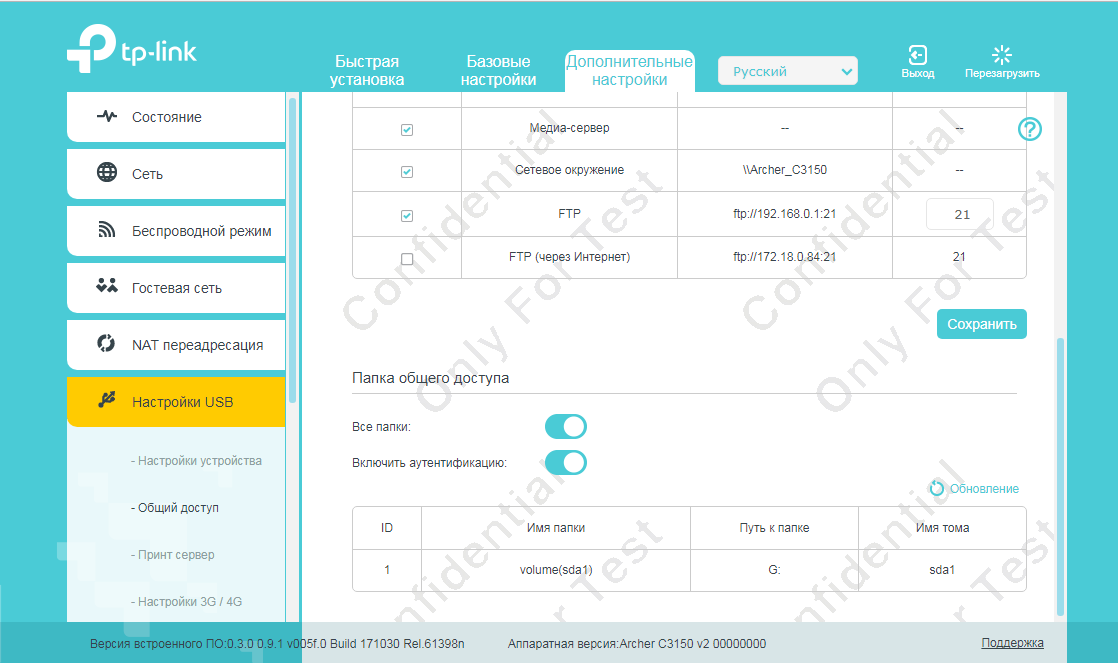Switch to Базовые настройки tab
1118x663 pixels.
click(498, 71)
